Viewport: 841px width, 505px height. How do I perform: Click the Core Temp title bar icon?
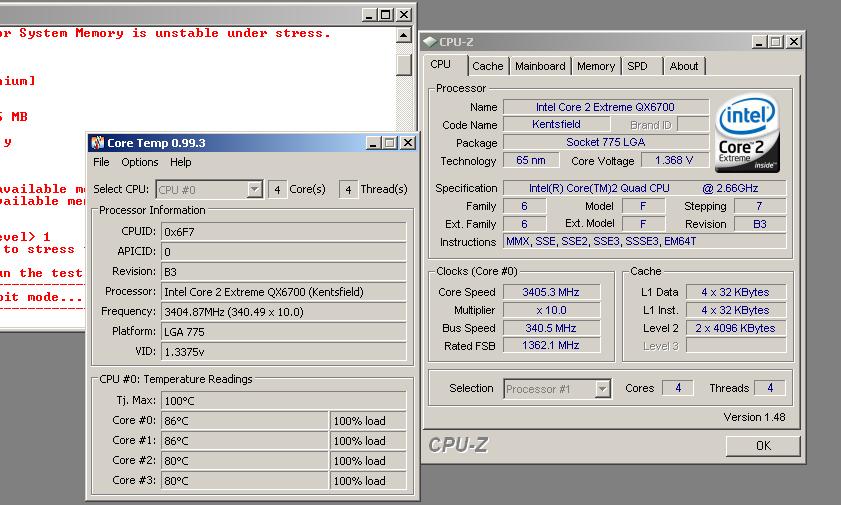pyautogui.click(x=98, y=143)
